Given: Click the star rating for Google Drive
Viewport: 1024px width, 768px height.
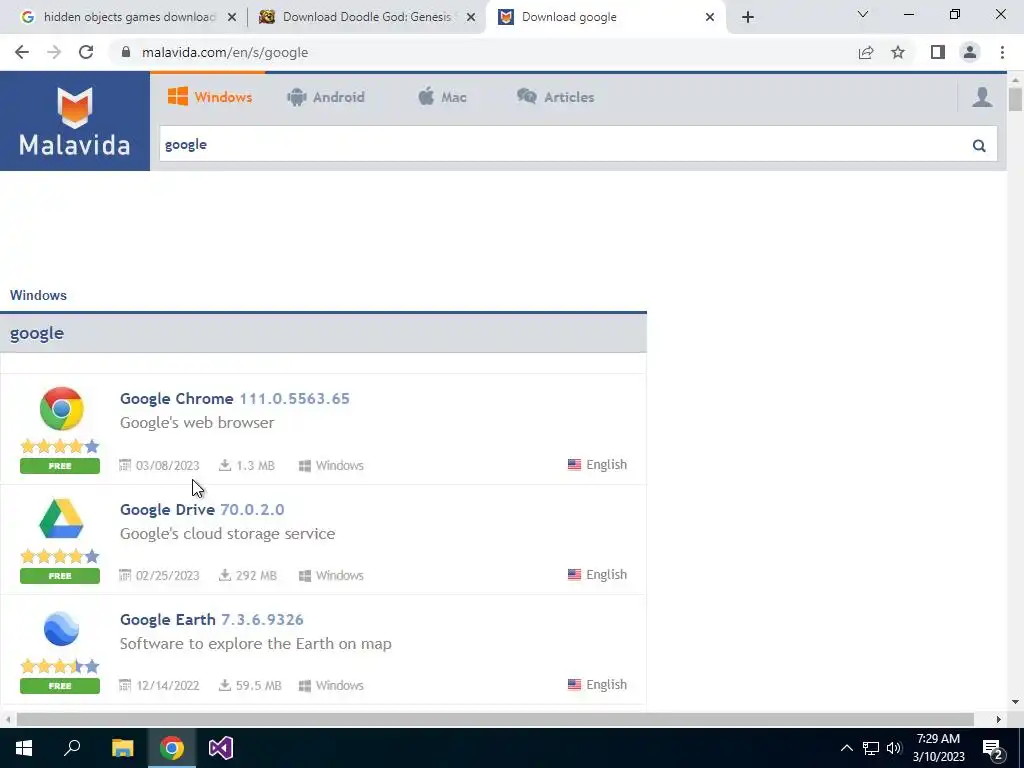Looking at the screenshot, I should (60, 556).
